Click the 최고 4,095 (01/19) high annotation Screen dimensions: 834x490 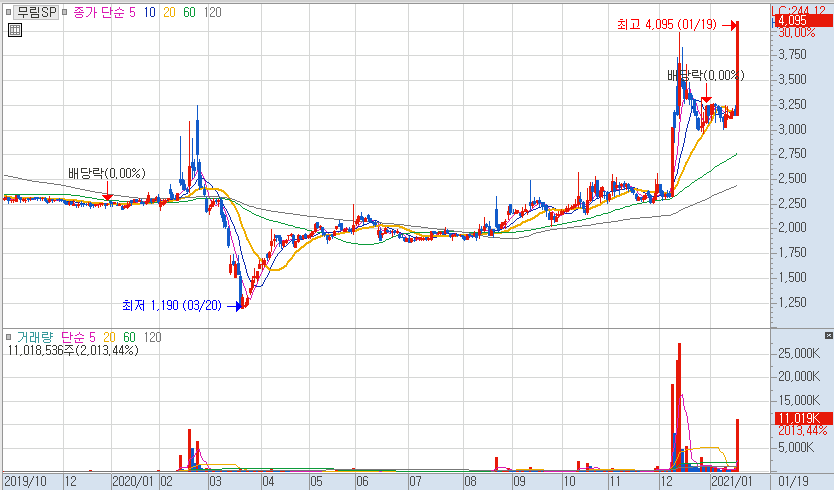click(x=666, y=24)
